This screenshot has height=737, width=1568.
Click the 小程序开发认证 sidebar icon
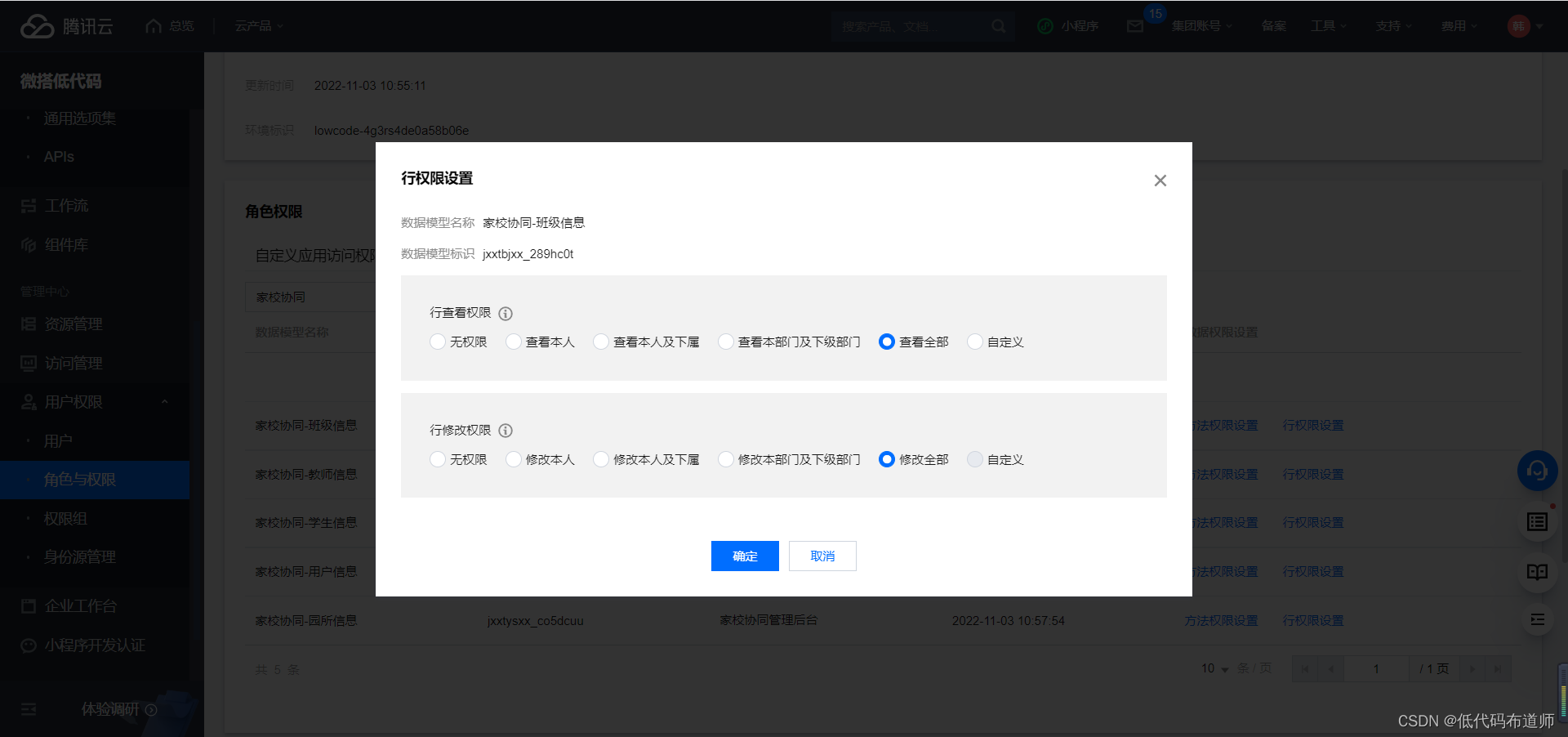pyautogui.click(x=29, y=645)
